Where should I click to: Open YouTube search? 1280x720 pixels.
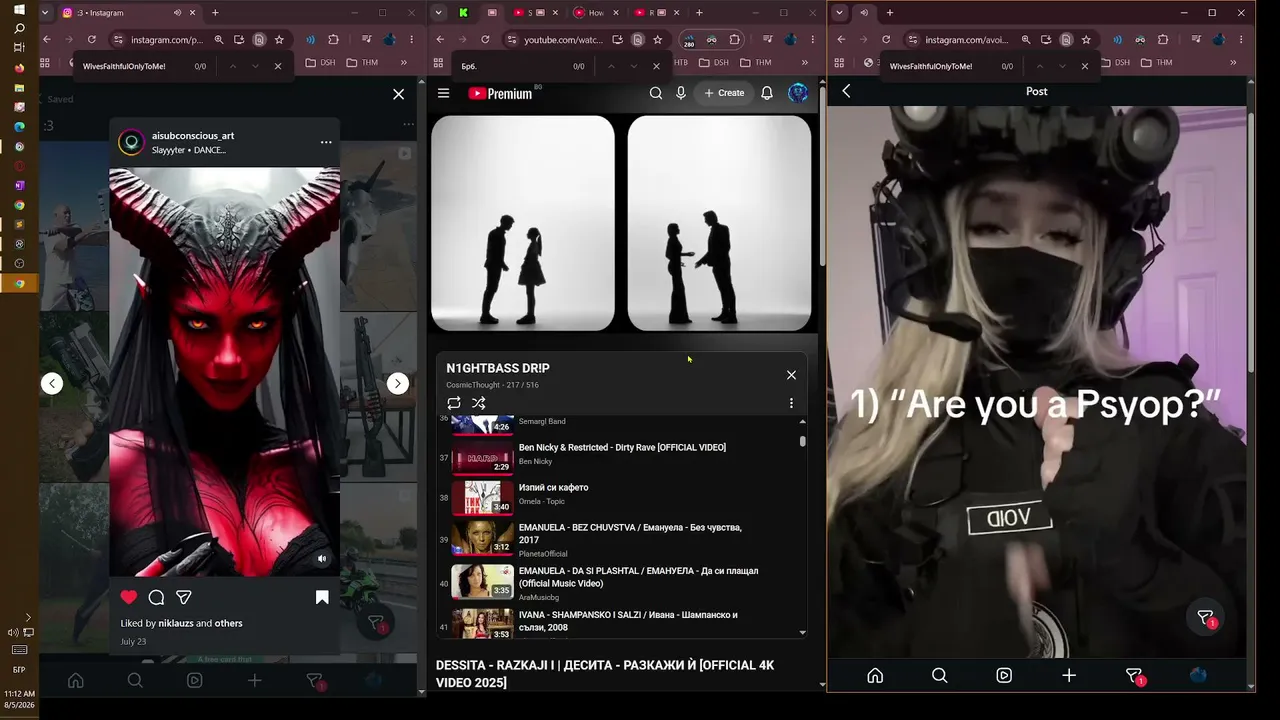click(656, 93)
